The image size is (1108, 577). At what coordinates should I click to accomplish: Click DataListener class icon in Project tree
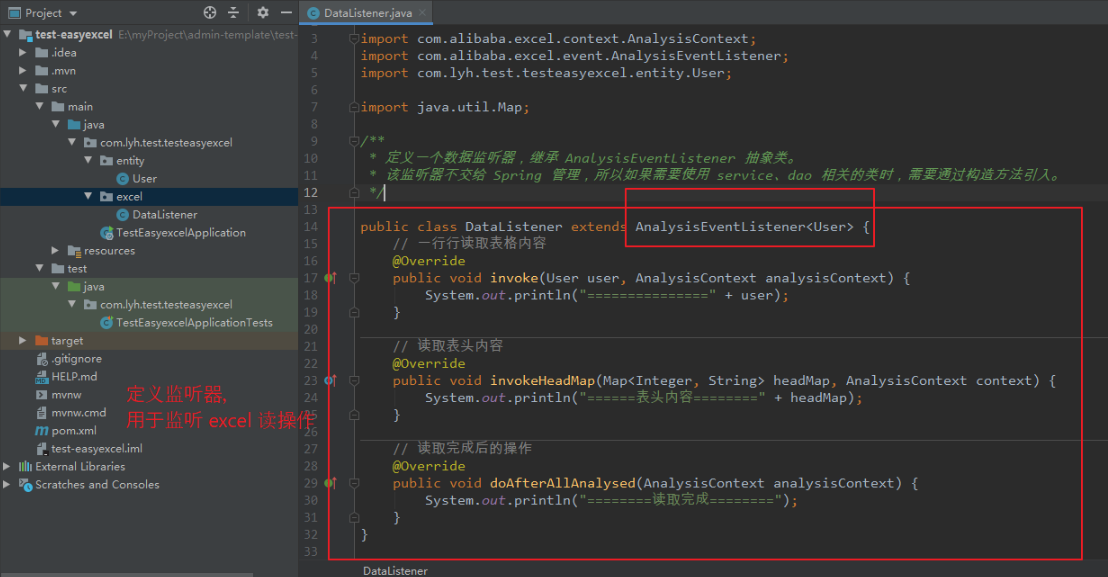coord(122,215)
